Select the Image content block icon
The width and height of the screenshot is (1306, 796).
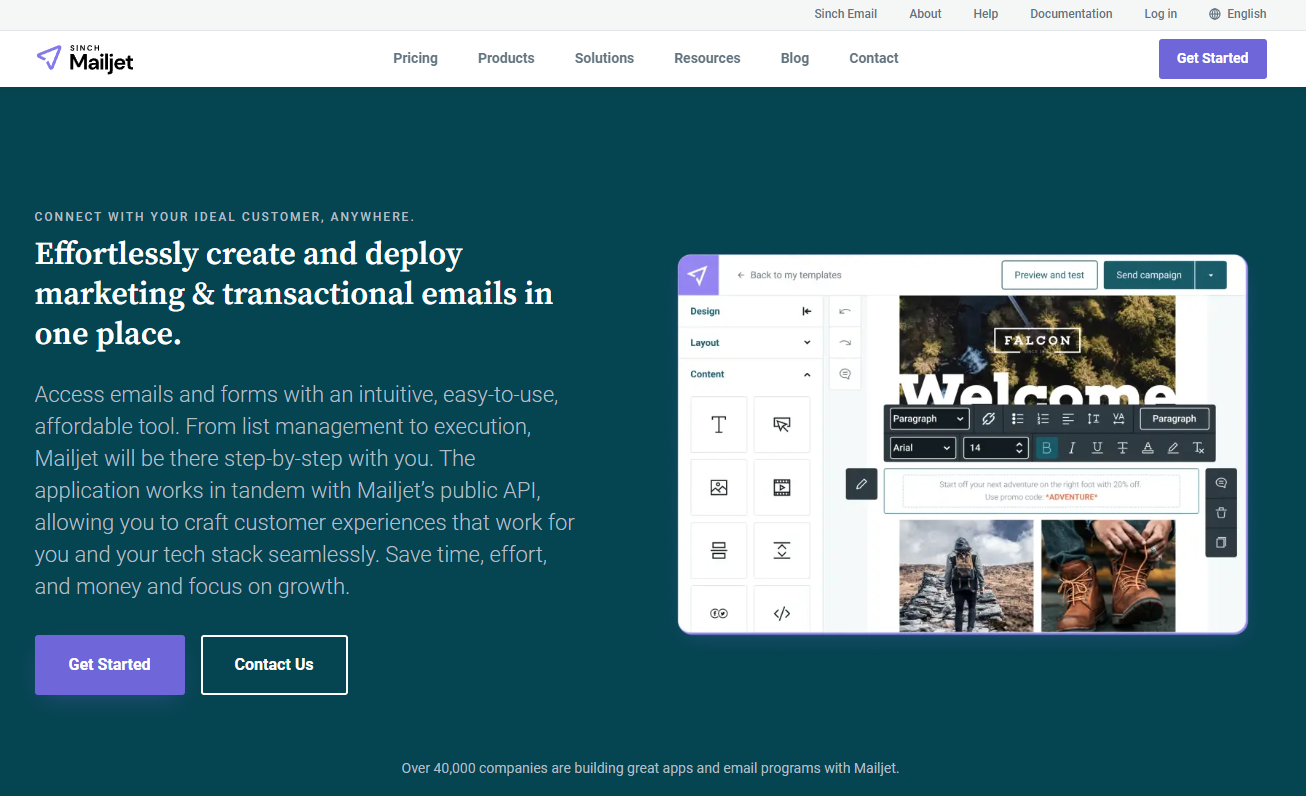(719, 488)
